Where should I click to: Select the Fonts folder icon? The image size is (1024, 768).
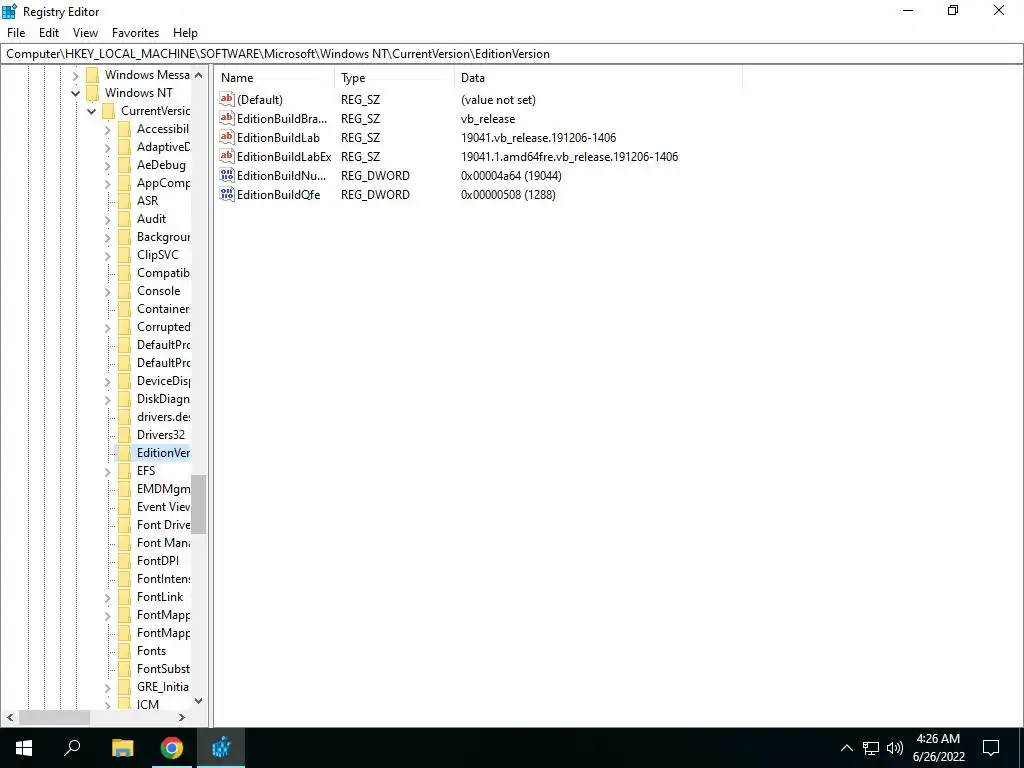tap(124, 651)
